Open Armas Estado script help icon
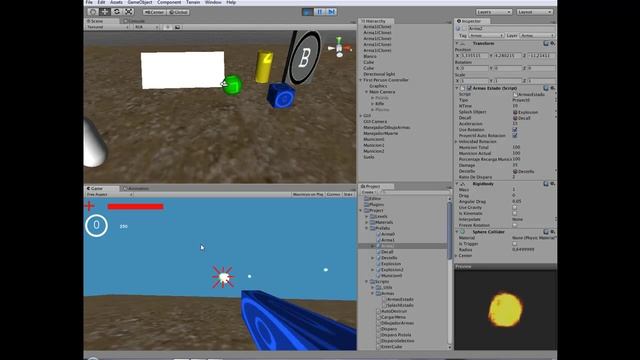The width and height of the screenshot is (640, 360). click(546, 88)
